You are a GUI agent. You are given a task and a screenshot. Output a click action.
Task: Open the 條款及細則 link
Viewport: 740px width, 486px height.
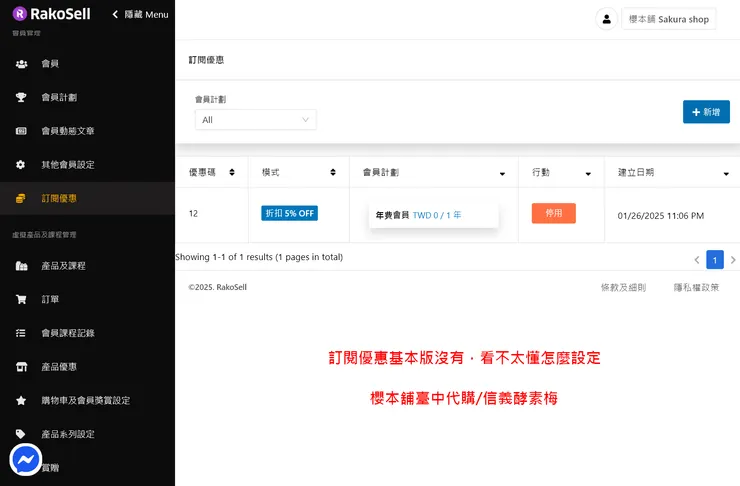(623, 287)
